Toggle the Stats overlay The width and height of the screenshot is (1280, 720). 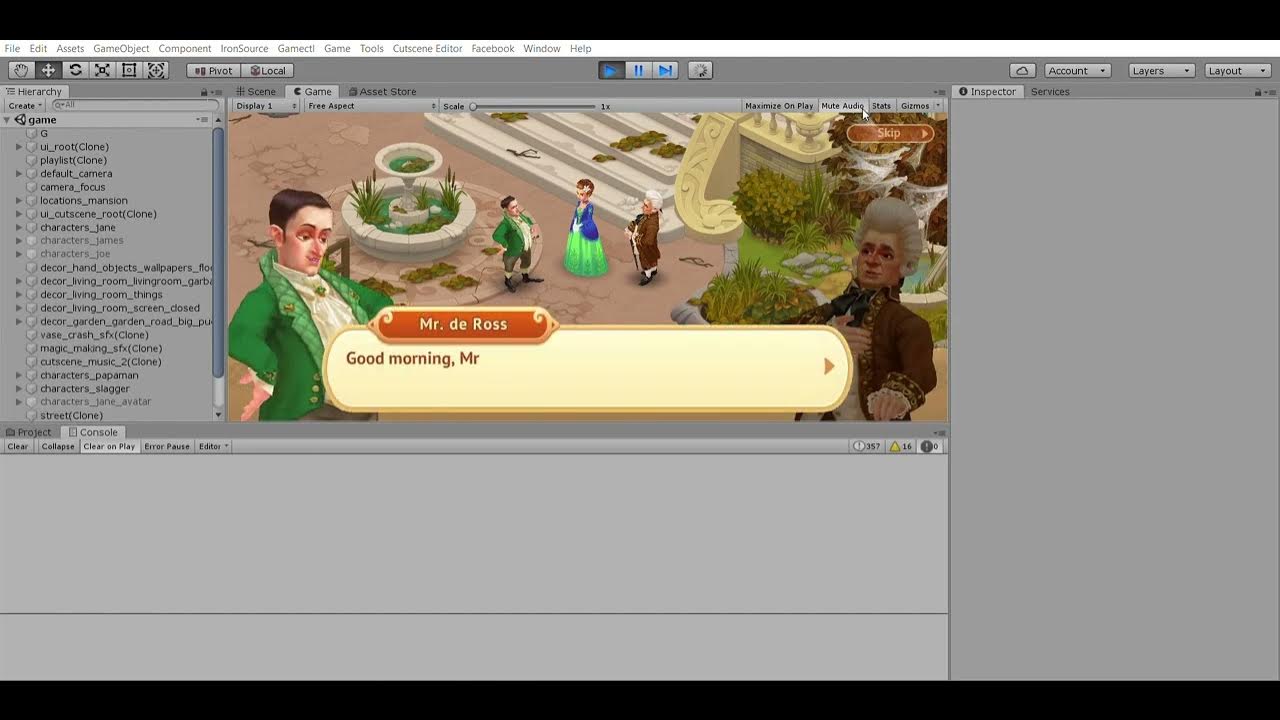(x=881, y=106)
